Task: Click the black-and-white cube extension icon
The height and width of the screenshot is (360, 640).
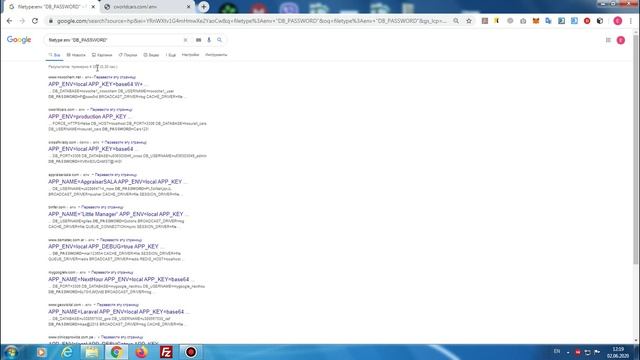Action: tap(600, 21)
